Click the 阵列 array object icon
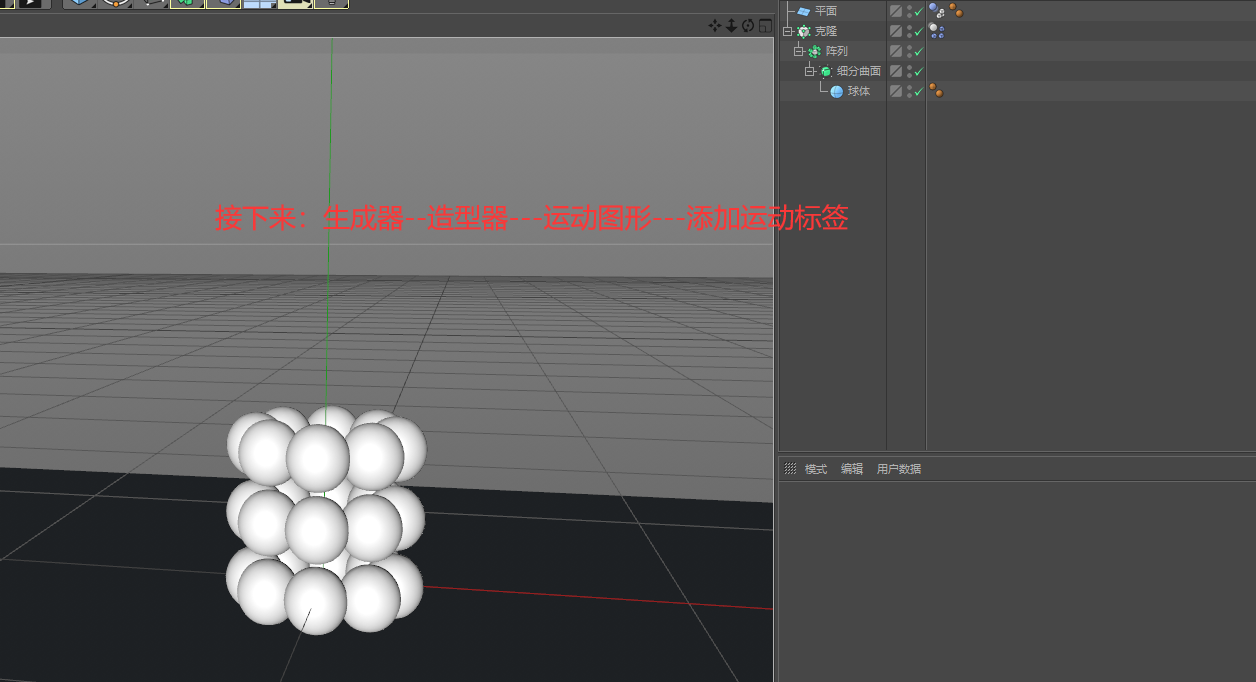Viewport: 1256px width, 682px height. coord(814,51)
